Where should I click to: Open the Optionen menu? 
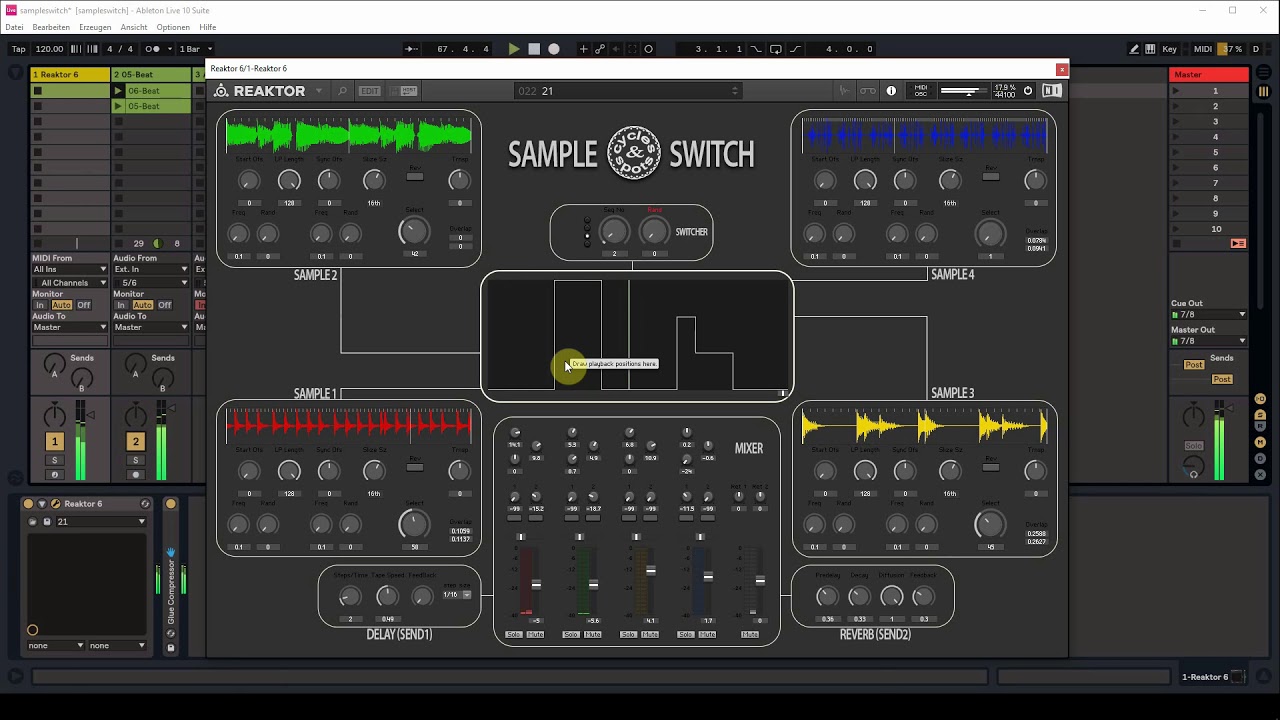(173, 27)
